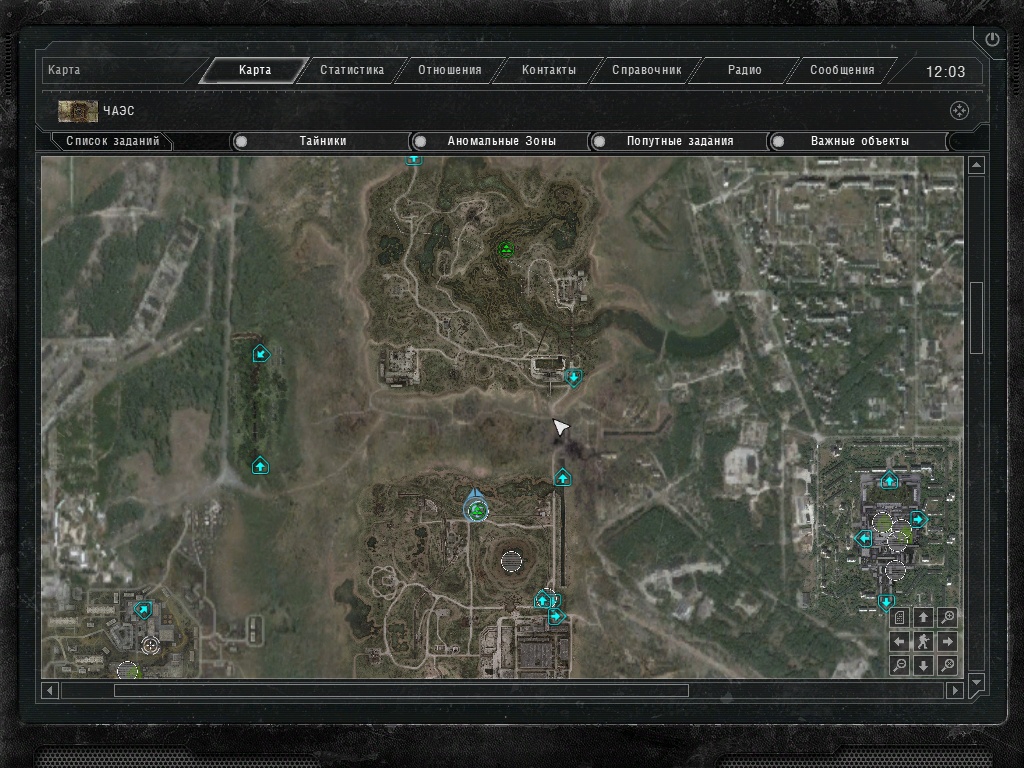Viewport: 1024px width, 768px height.
Task: Click cyan right-arrow beside the eastern compound
Action: [x=919, y=519]
